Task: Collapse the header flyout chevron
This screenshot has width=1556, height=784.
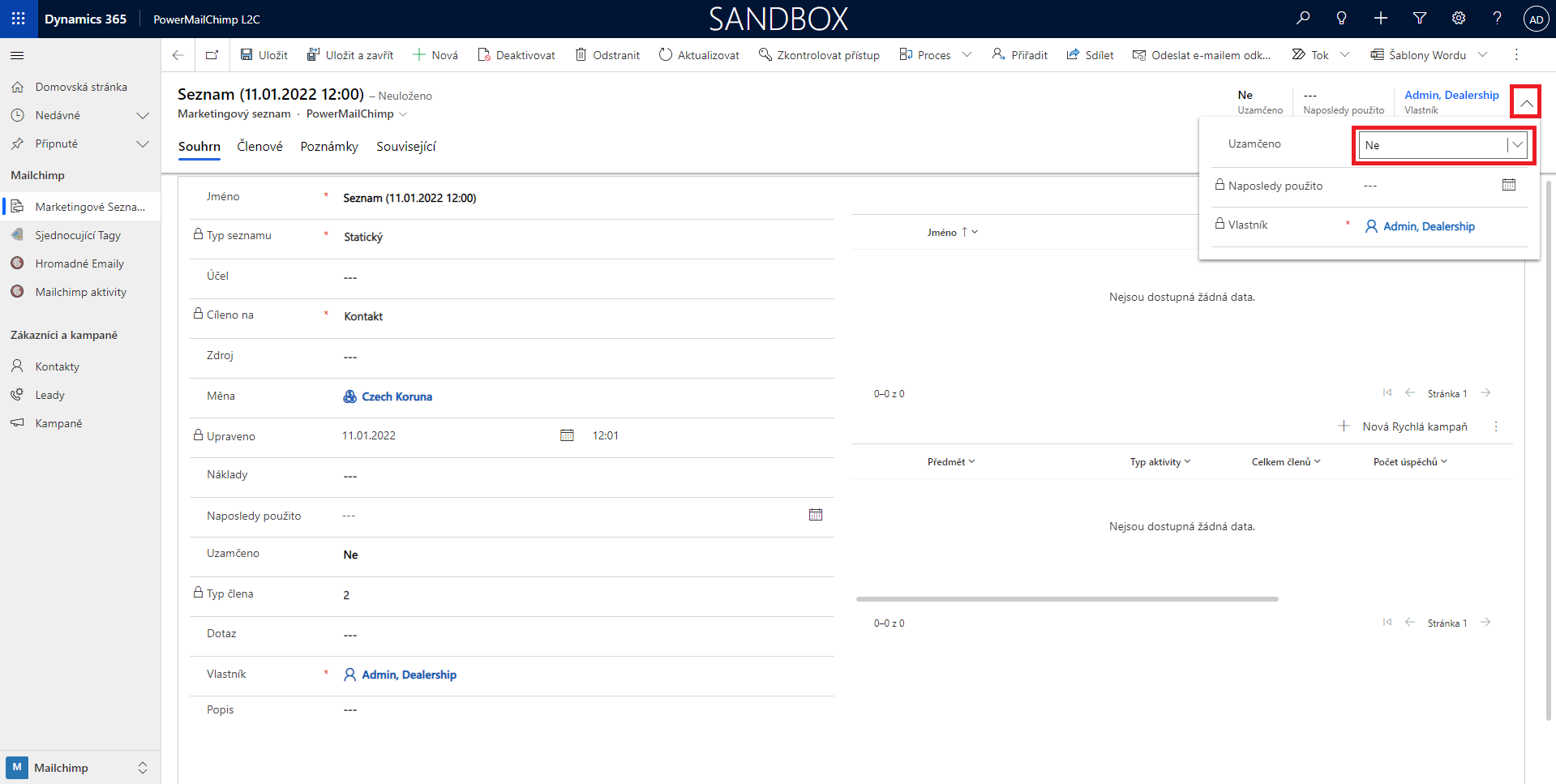Action: tap(1525, 102)
